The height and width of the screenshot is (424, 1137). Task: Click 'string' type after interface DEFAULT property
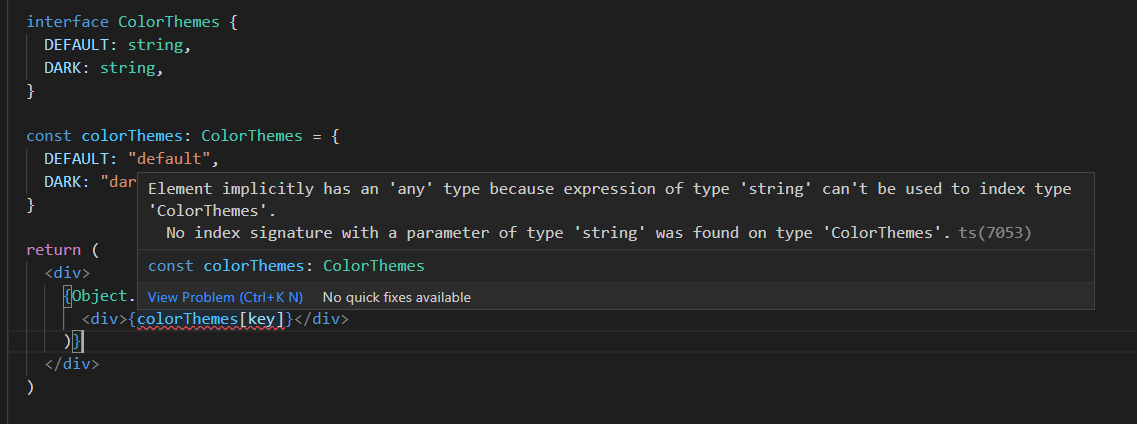[155, 45]
